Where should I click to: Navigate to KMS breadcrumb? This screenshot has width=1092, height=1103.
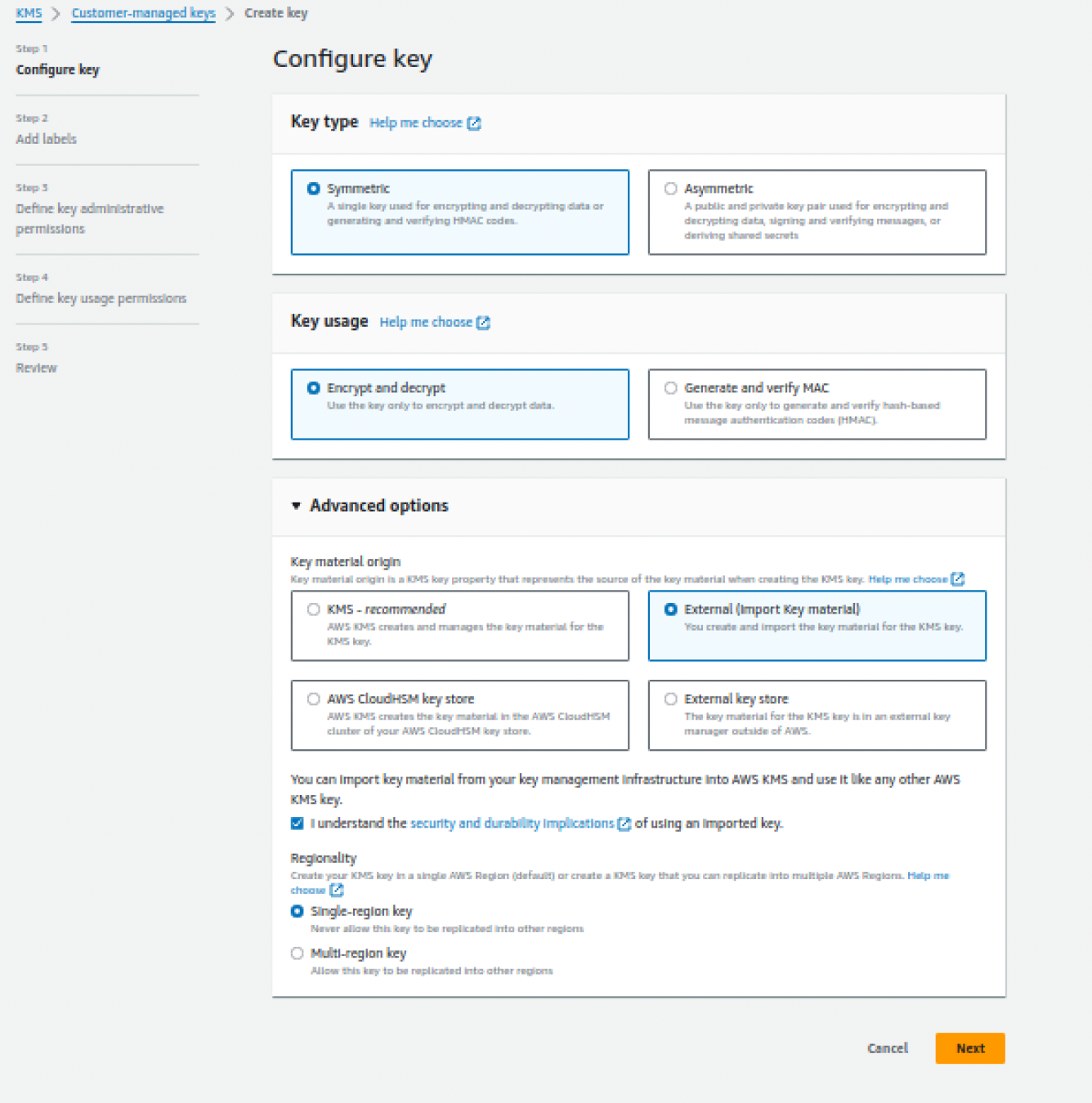point(28,13)
